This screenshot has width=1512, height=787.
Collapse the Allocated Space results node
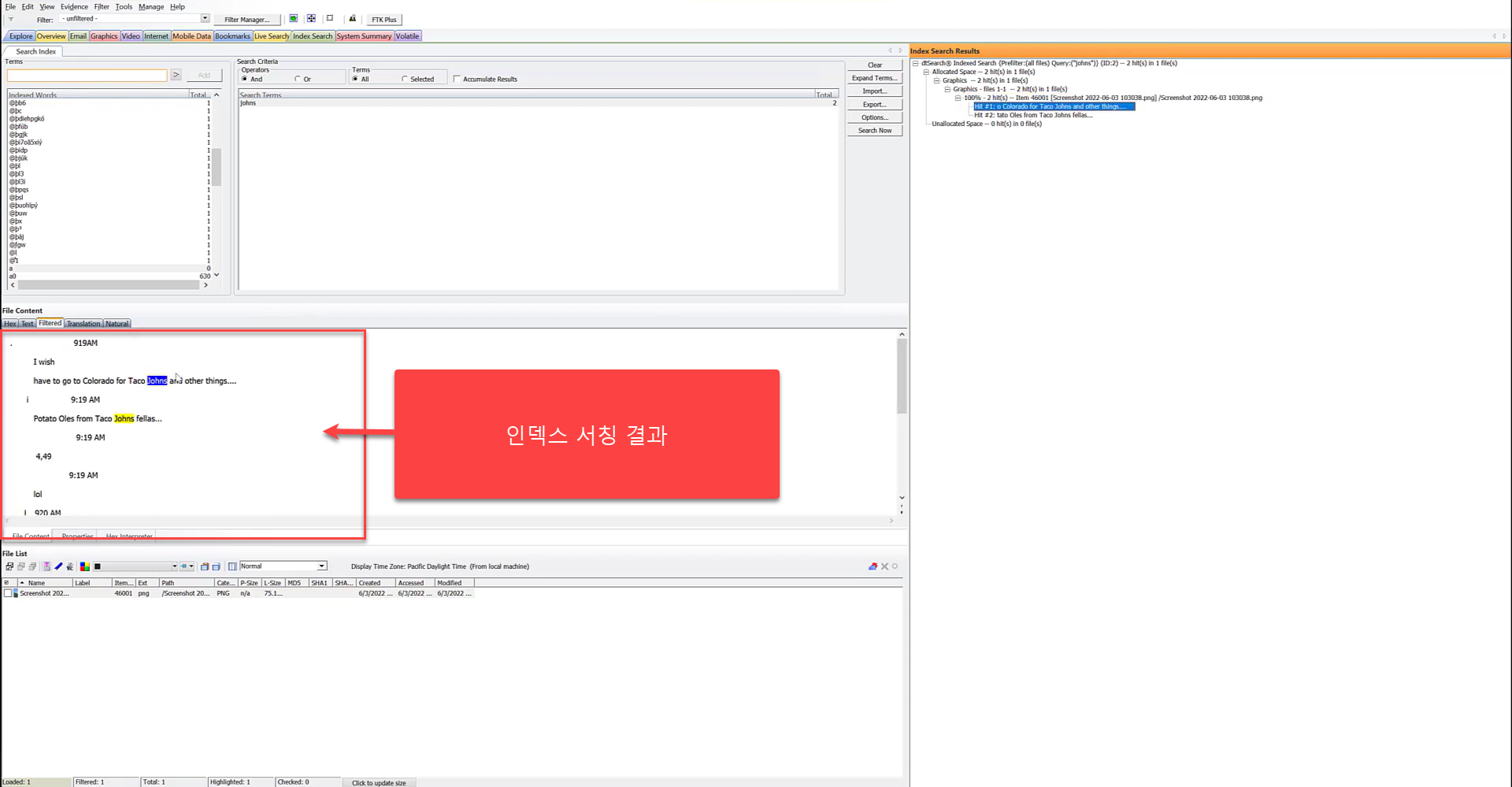(927, 72)
